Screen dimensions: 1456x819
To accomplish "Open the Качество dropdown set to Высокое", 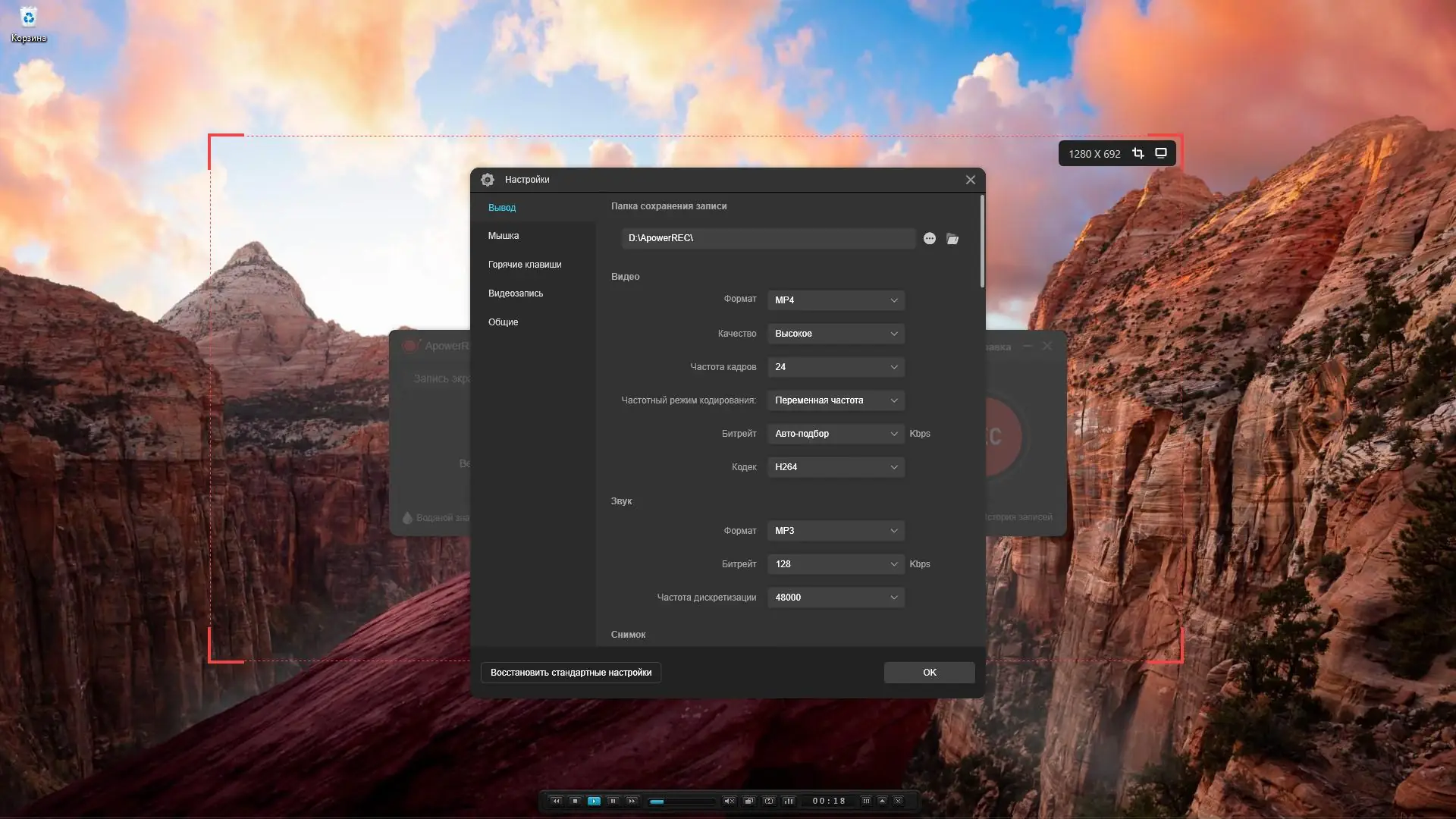I will 835,334.
